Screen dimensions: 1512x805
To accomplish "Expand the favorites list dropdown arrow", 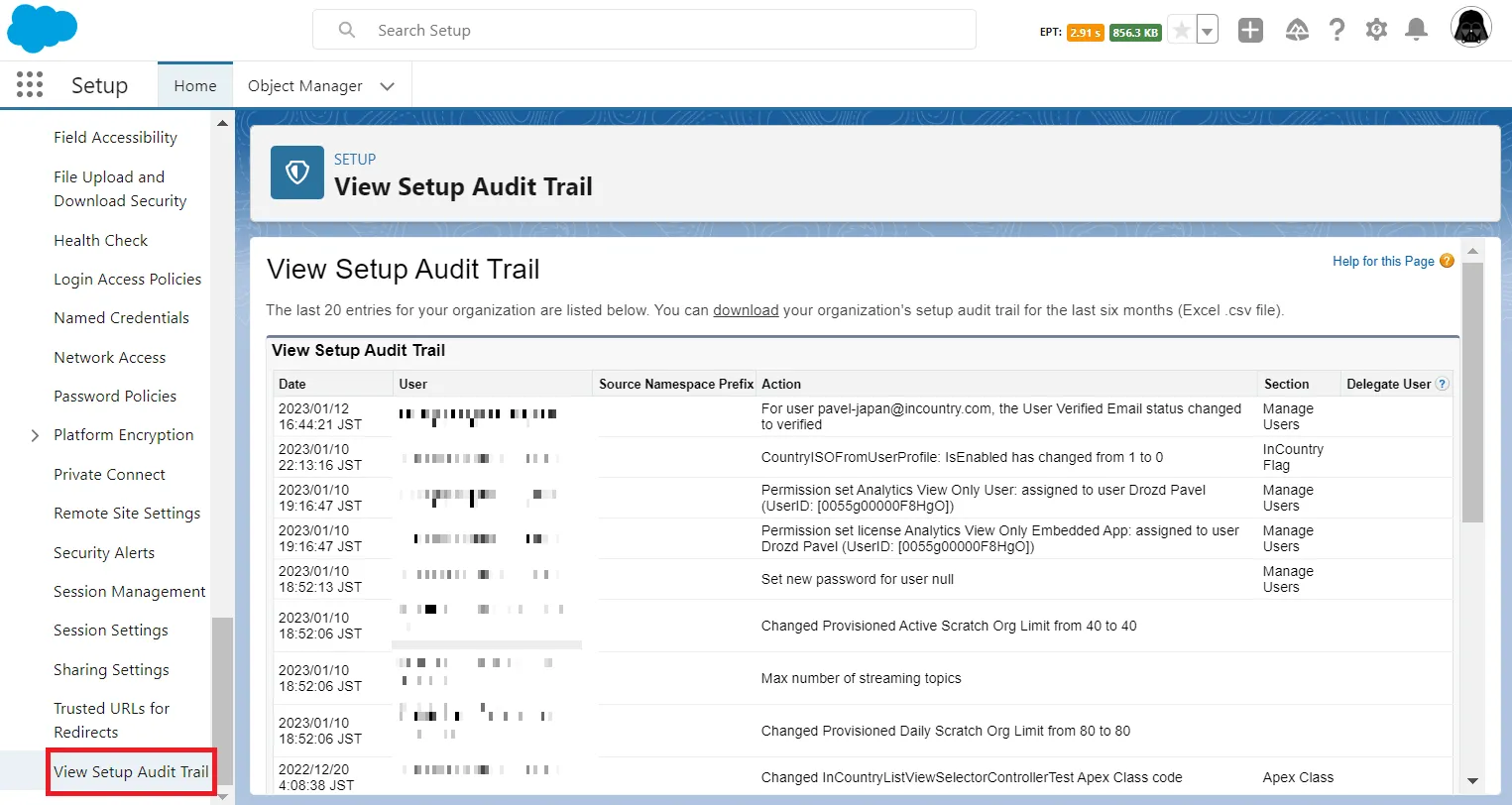I will pos(1207,32).
